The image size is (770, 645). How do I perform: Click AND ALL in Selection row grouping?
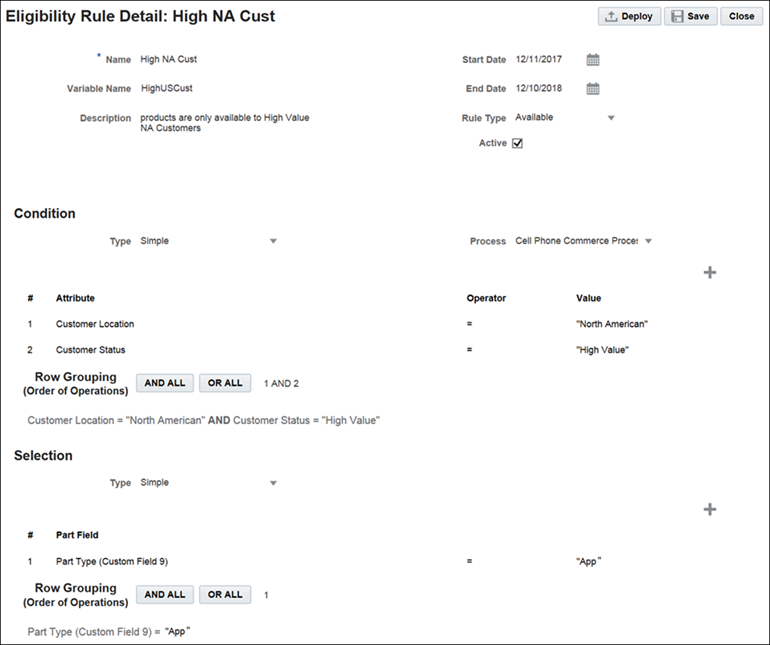[165, 594]
